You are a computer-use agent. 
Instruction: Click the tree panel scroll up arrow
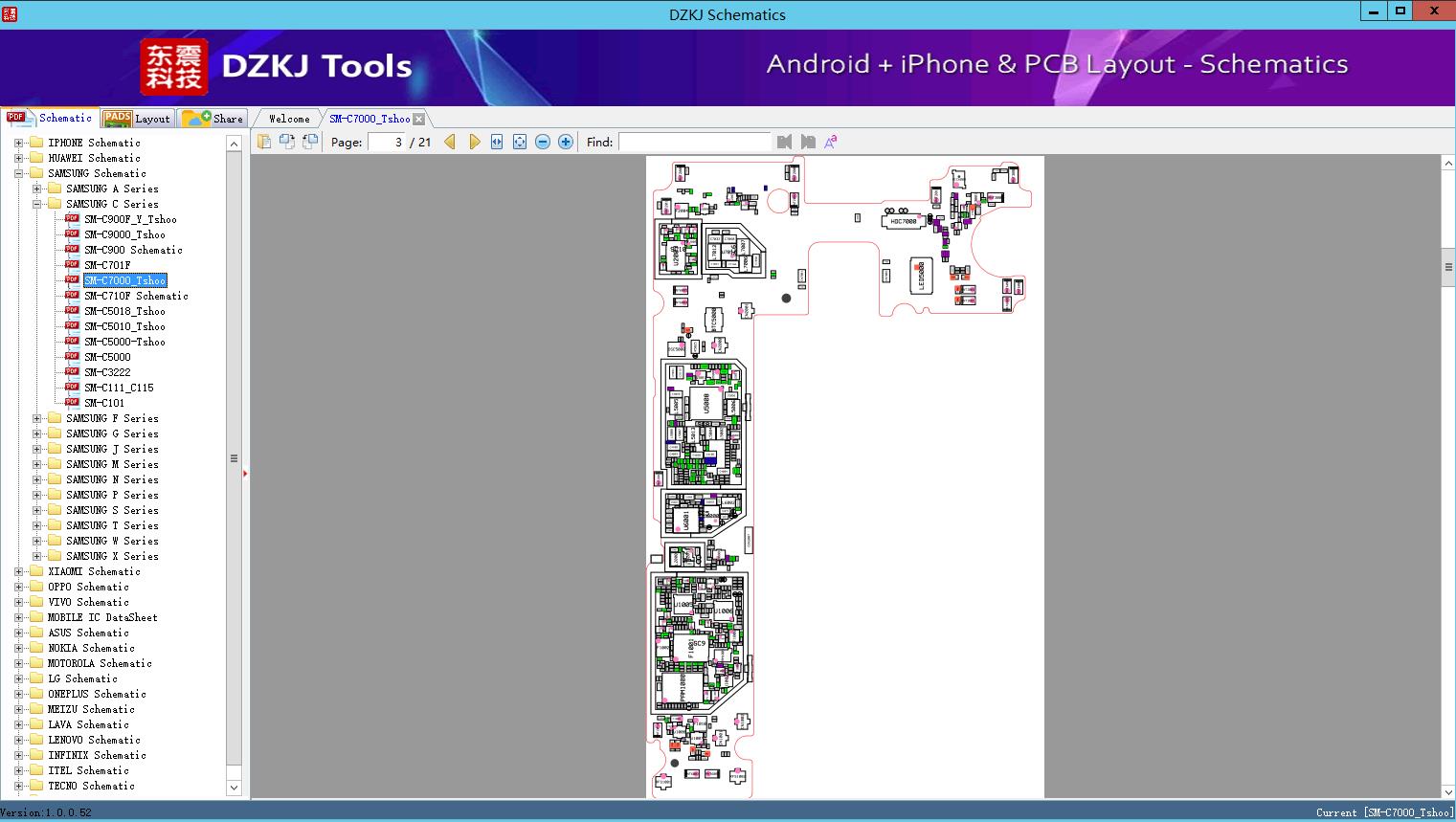(x=234, y=144)
